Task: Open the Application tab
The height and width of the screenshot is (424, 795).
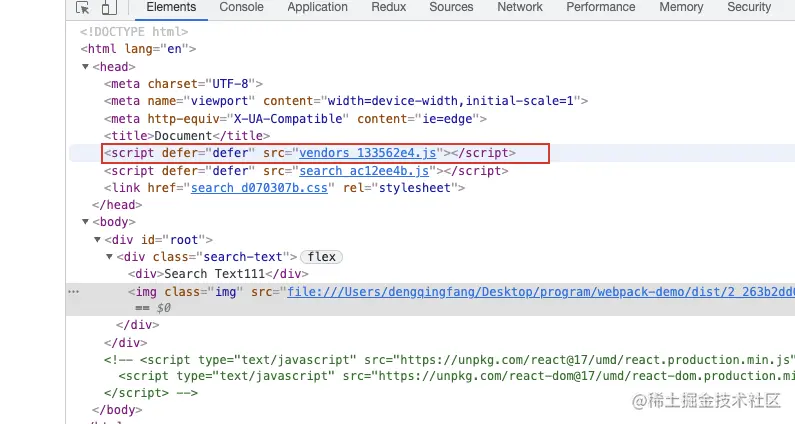Action: pos(317,7)
